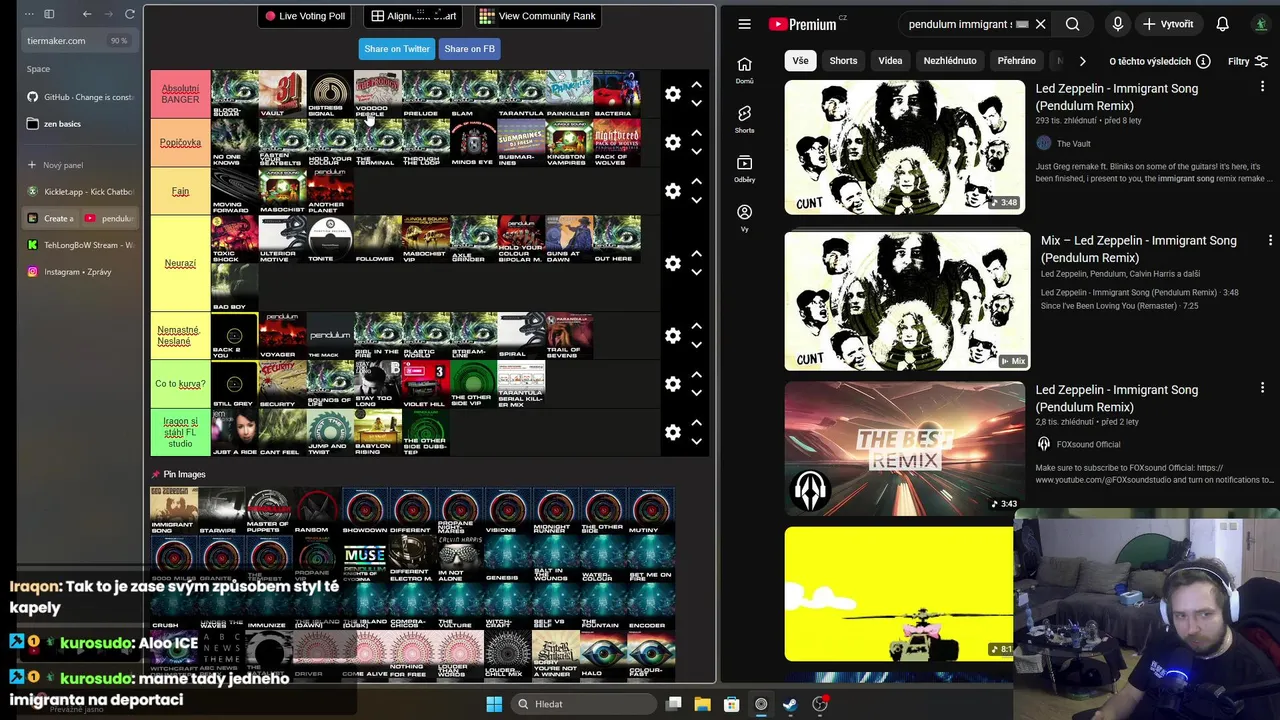Move Fajn tier up with arrow
Image resolution: width=1280 pixels, height=720 pixels.
[x=697, y=182]
